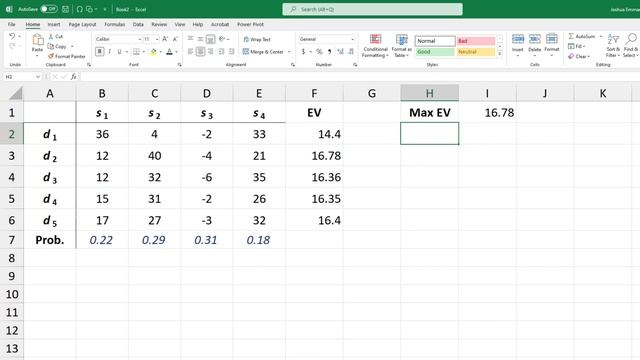Decrease the indent
The height and width of the screenshot is (360, 640).
click(221, 52)
